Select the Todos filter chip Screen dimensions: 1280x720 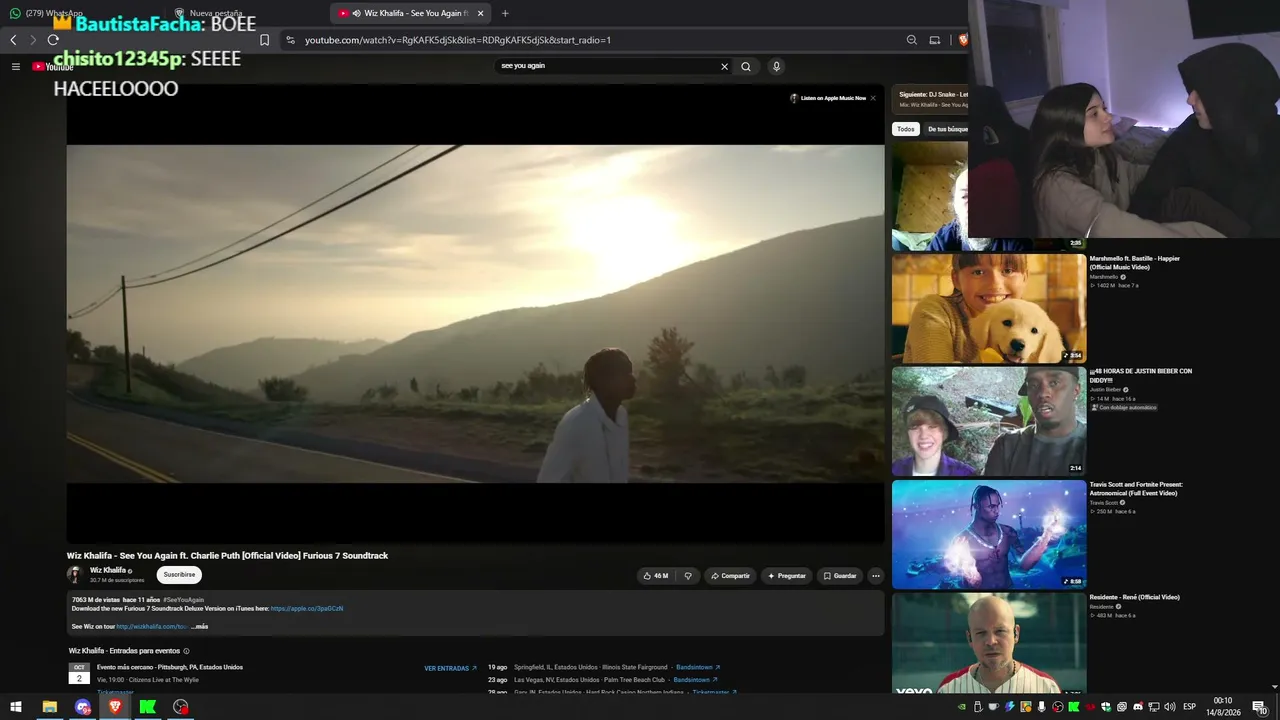[x=906, y=129]
